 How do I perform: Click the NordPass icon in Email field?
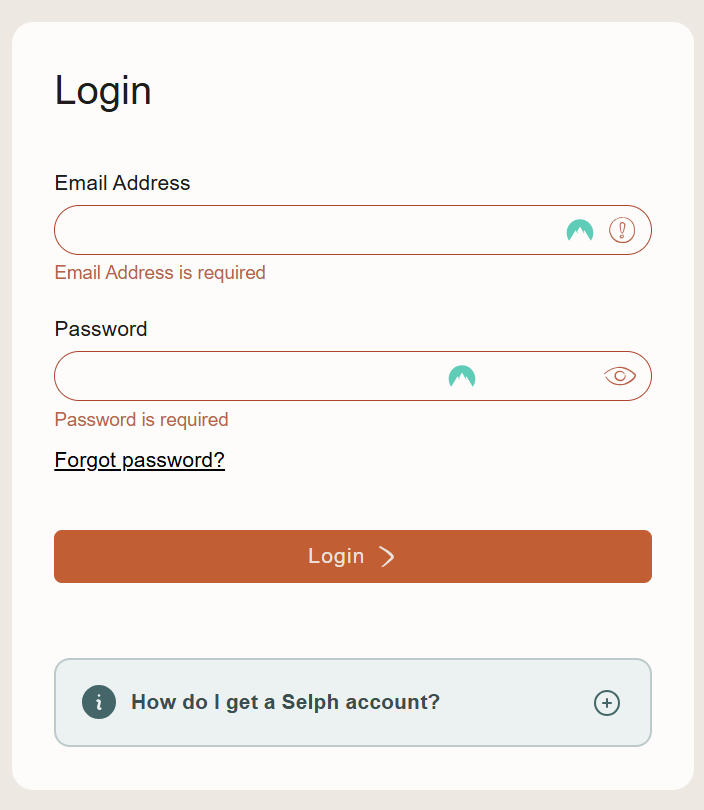(x=580, y=230)
